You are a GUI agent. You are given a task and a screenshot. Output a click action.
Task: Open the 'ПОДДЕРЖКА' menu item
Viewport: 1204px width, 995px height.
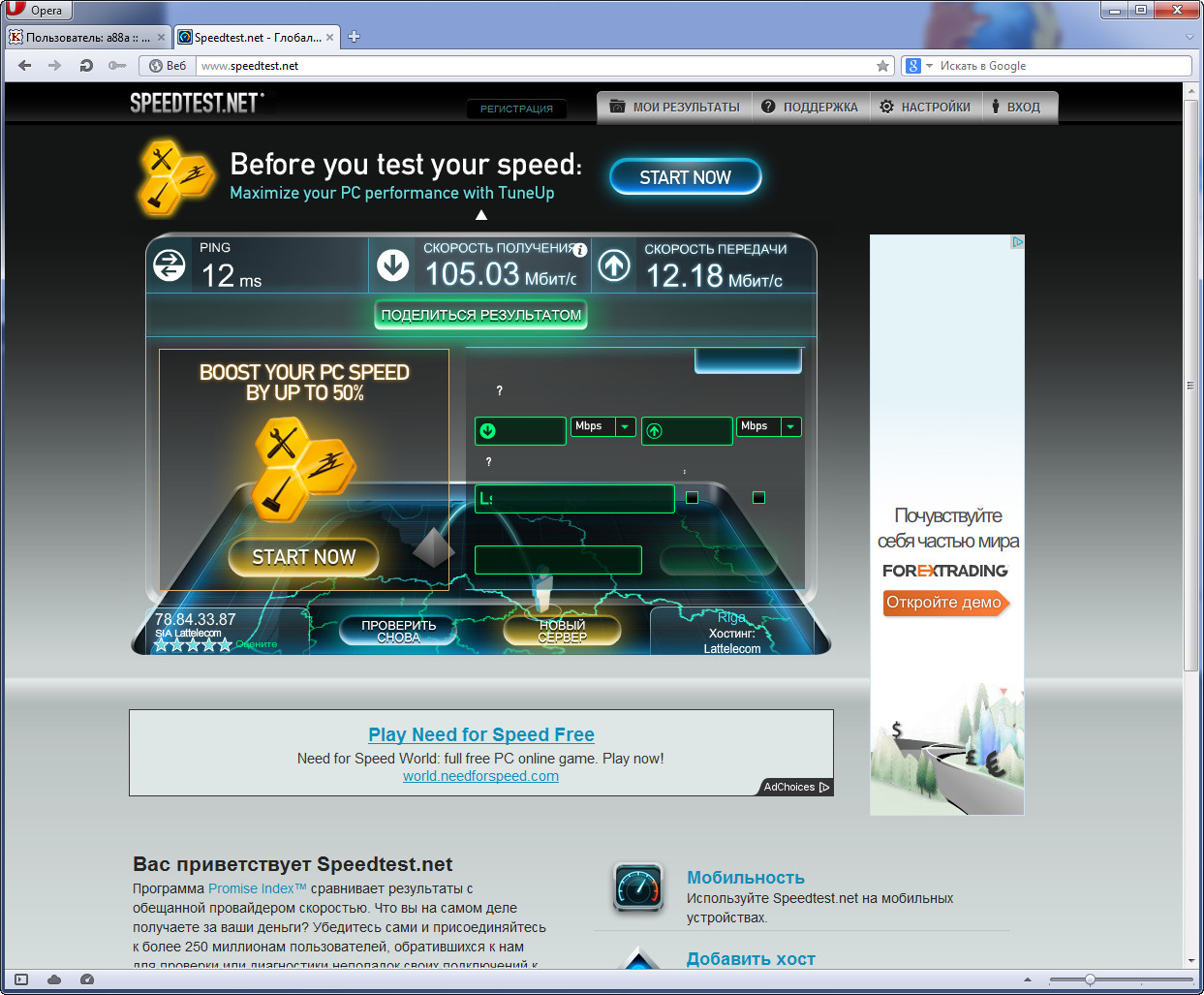(810, 108)
